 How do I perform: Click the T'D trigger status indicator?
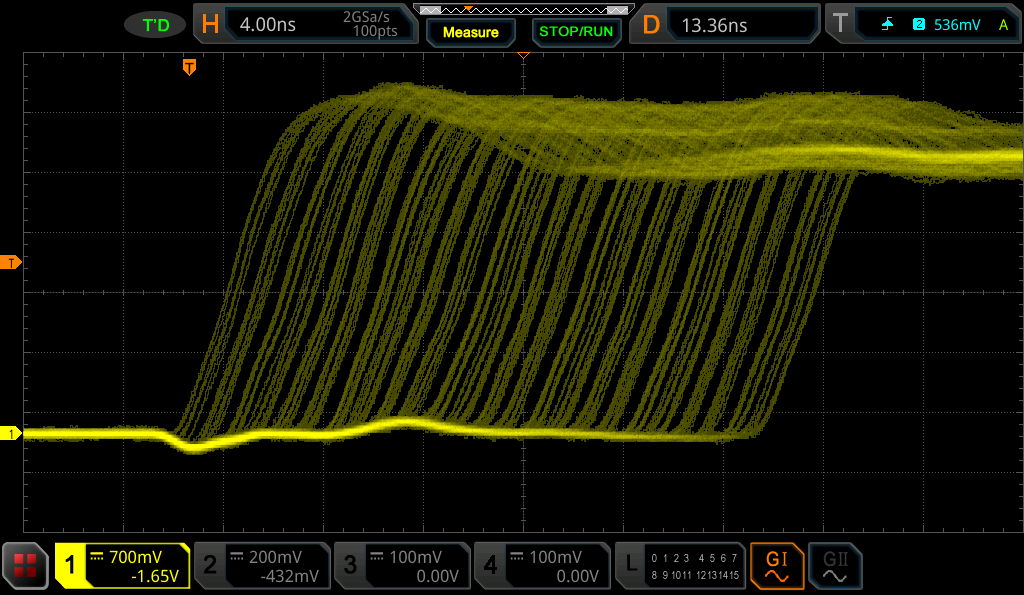tap(156, 25)
